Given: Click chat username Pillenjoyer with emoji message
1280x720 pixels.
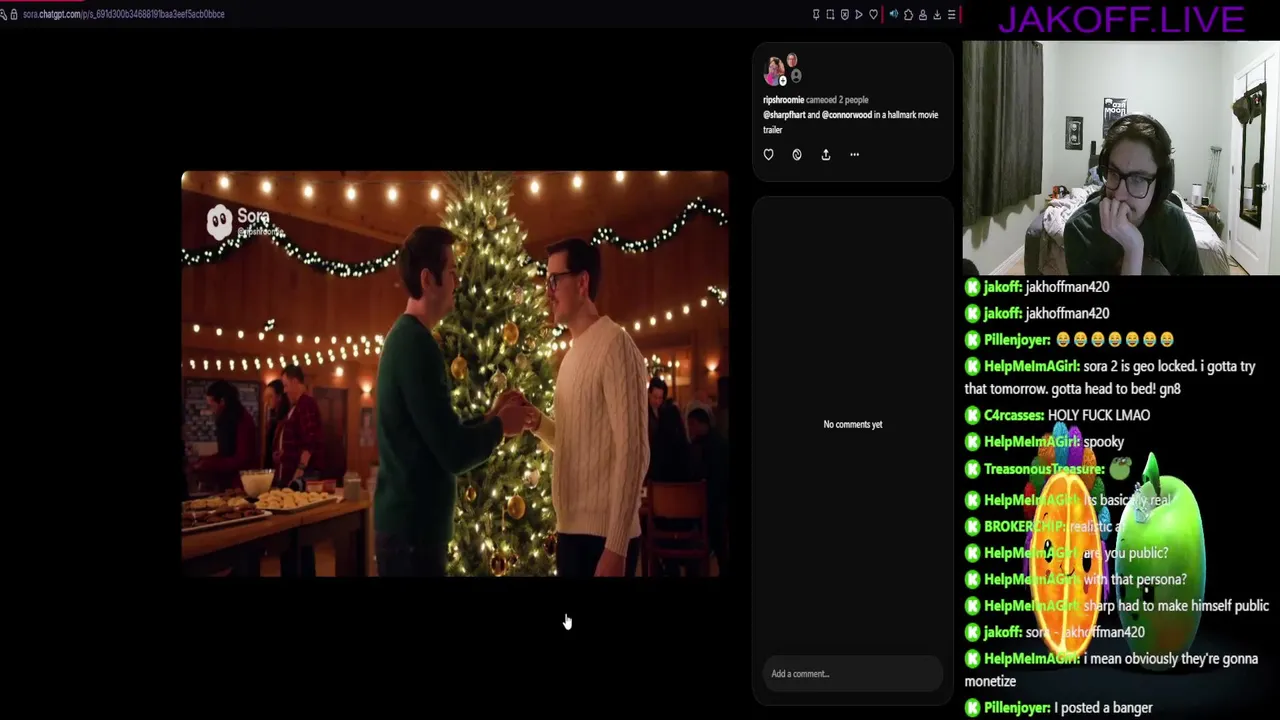Looking at the screenshot, I should [x=1017, y=340].
